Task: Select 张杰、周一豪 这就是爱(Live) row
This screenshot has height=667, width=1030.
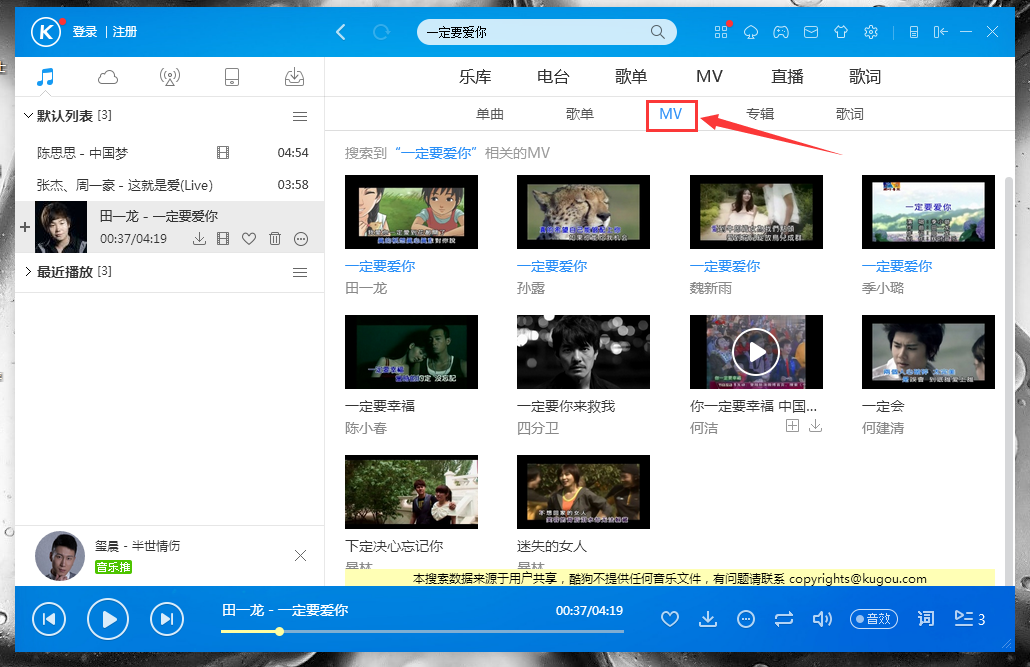Action: 169,185
